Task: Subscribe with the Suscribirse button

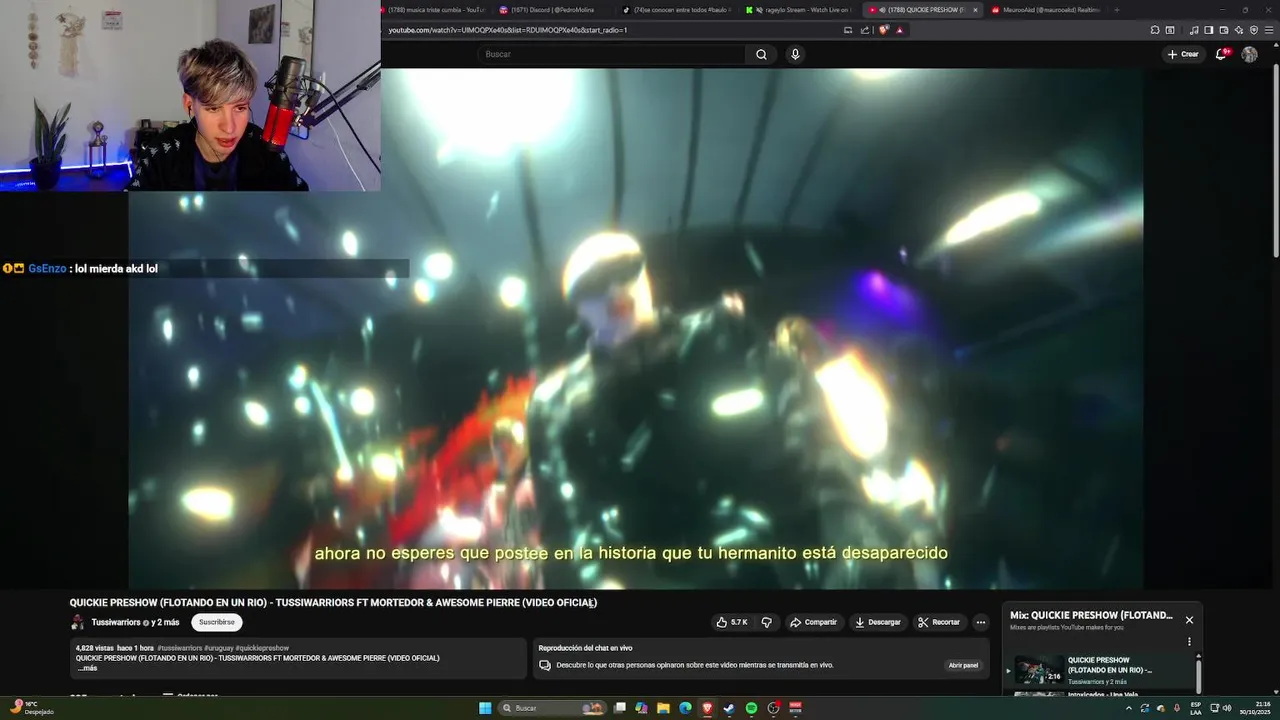Action: (216, 622)
